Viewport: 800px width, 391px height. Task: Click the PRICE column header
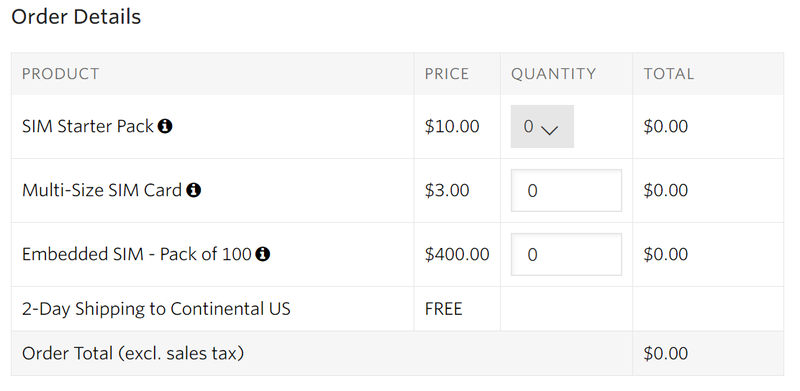pyautogui.click(x=447, y=74)
